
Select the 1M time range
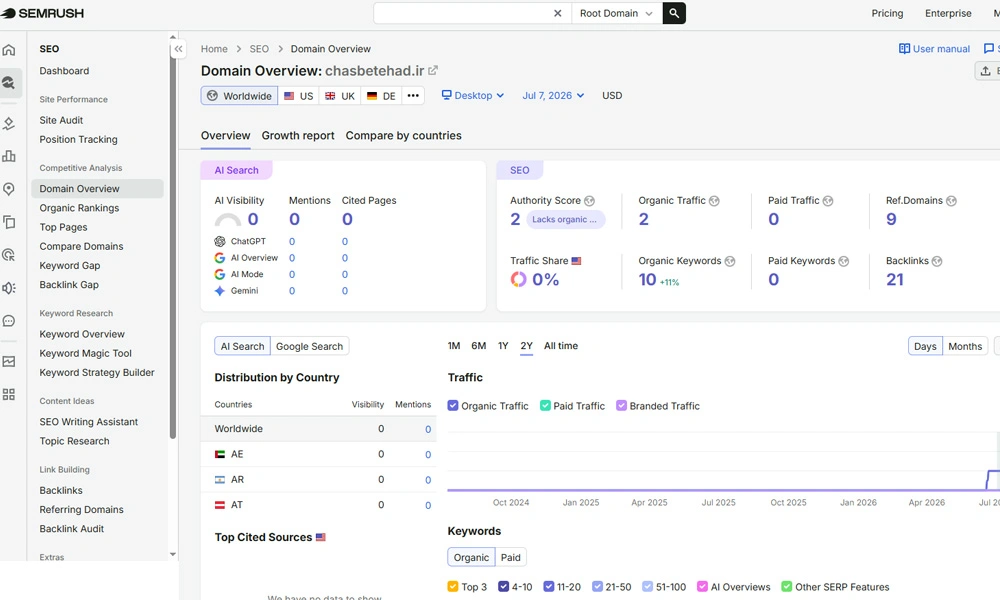(x=454, y=346)
